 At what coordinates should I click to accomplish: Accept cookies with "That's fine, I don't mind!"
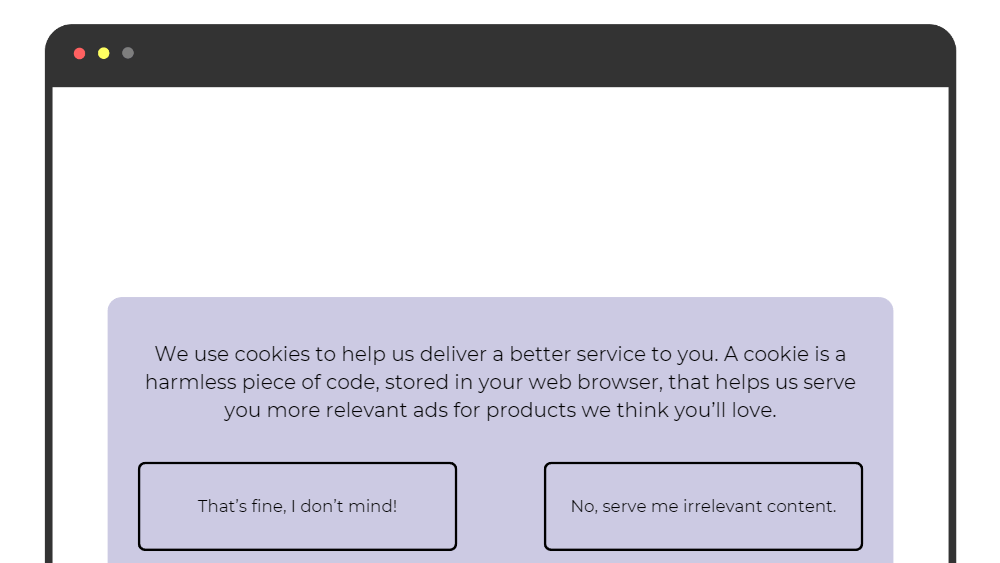pos(297,506)
